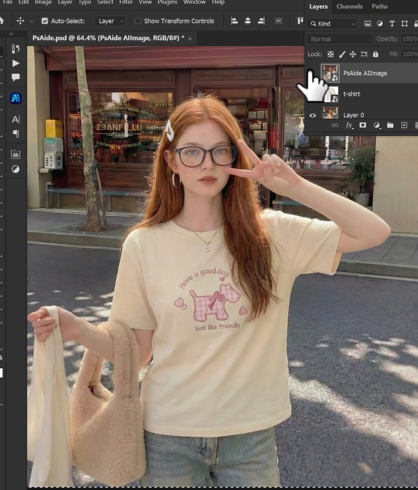Switch to the Paths tab

pos(379,6)
